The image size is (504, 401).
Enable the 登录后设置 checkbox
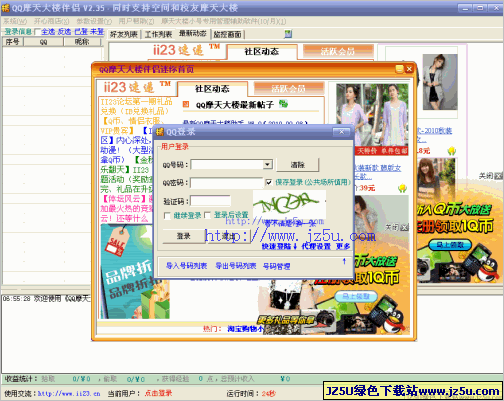click(x=207, y=215)
